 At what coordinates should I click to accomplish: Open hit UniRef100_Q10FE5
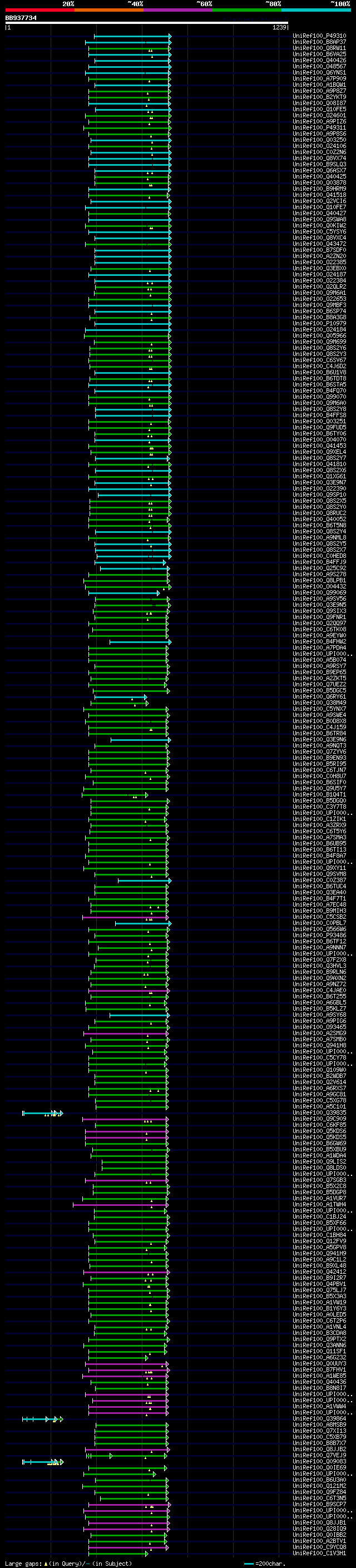(319, 110)
